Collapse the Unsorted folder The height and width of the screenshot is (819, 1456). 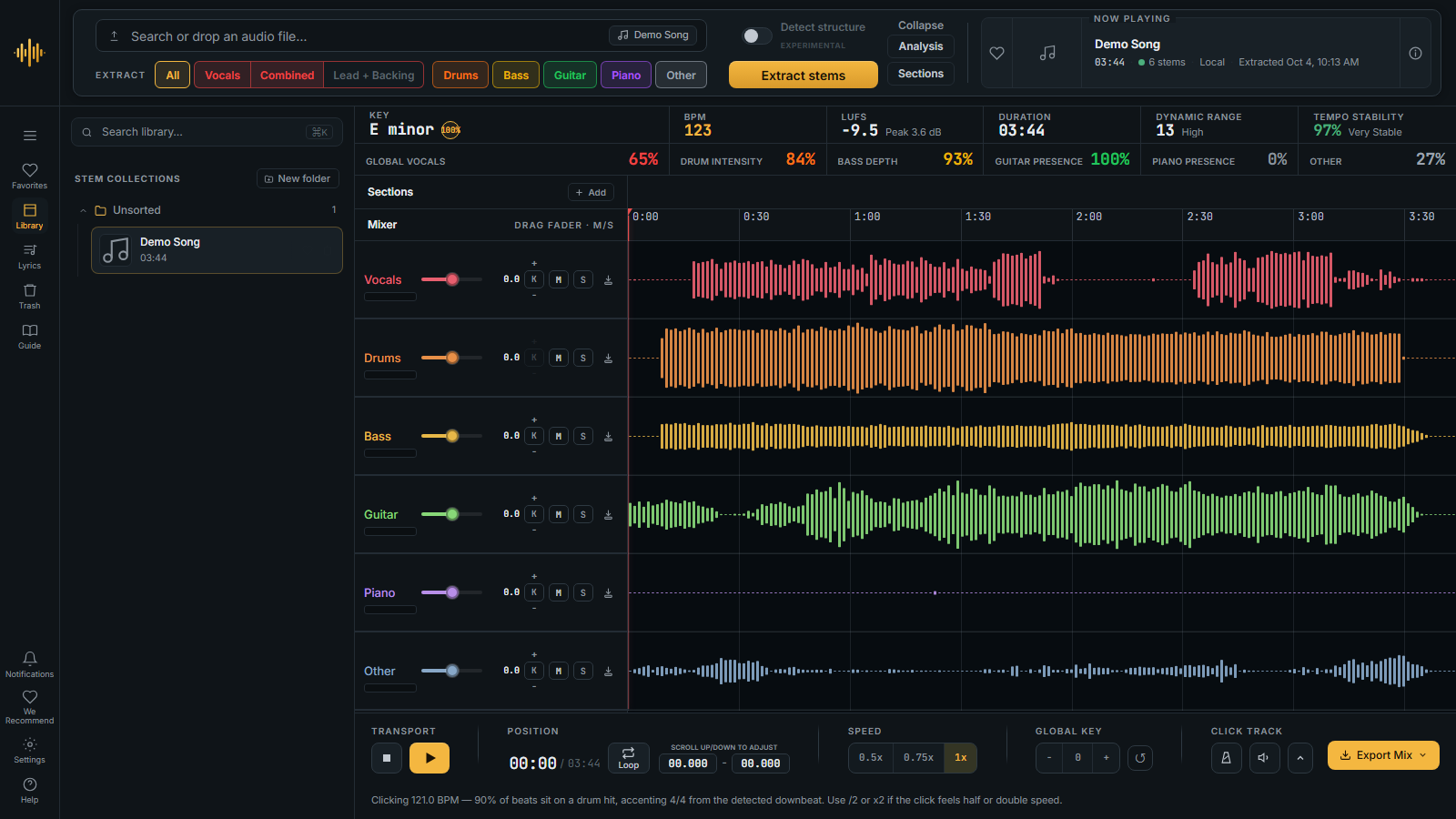(x=84, y=210)
